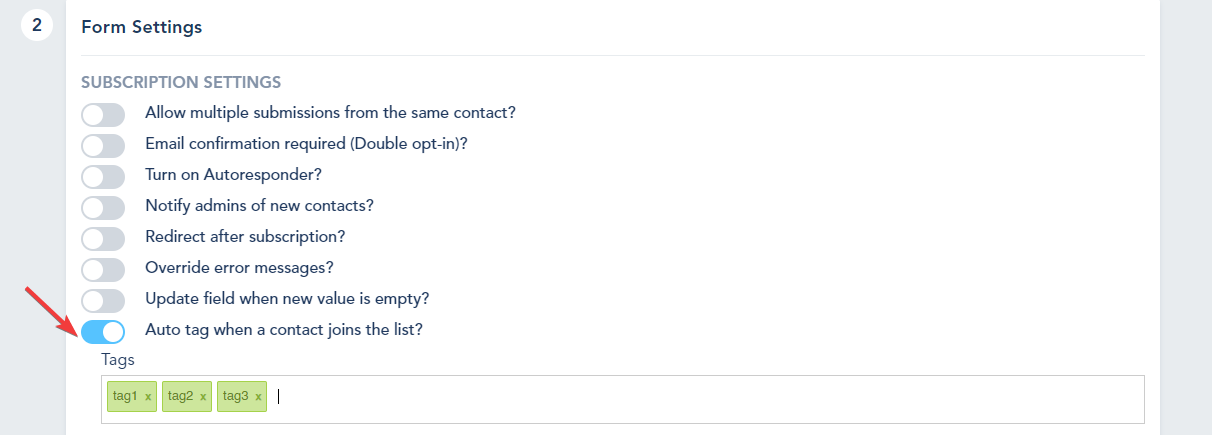Select the tag3 chip label

click(235, 397)
